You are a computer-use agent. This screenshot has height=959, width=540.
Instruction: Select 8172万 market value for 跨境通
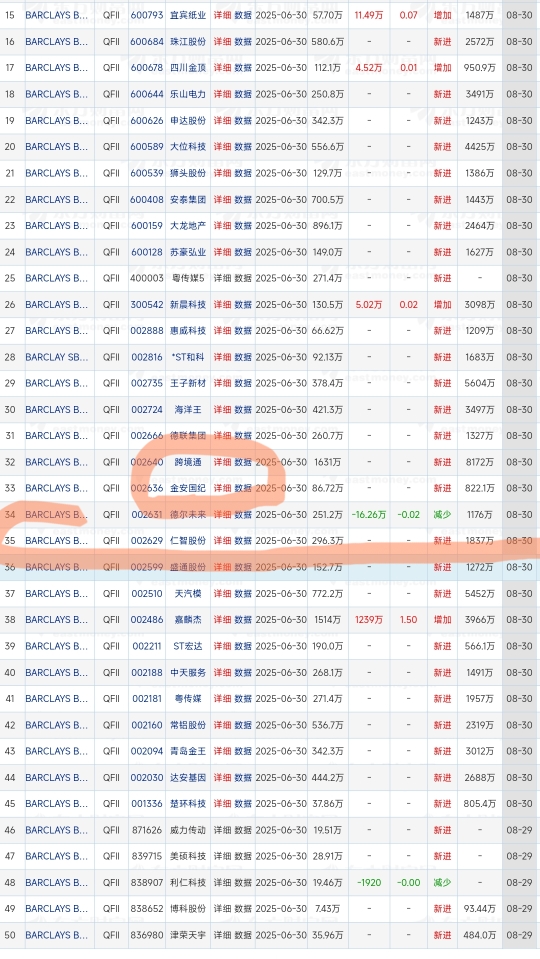click(x=479, y=462)
